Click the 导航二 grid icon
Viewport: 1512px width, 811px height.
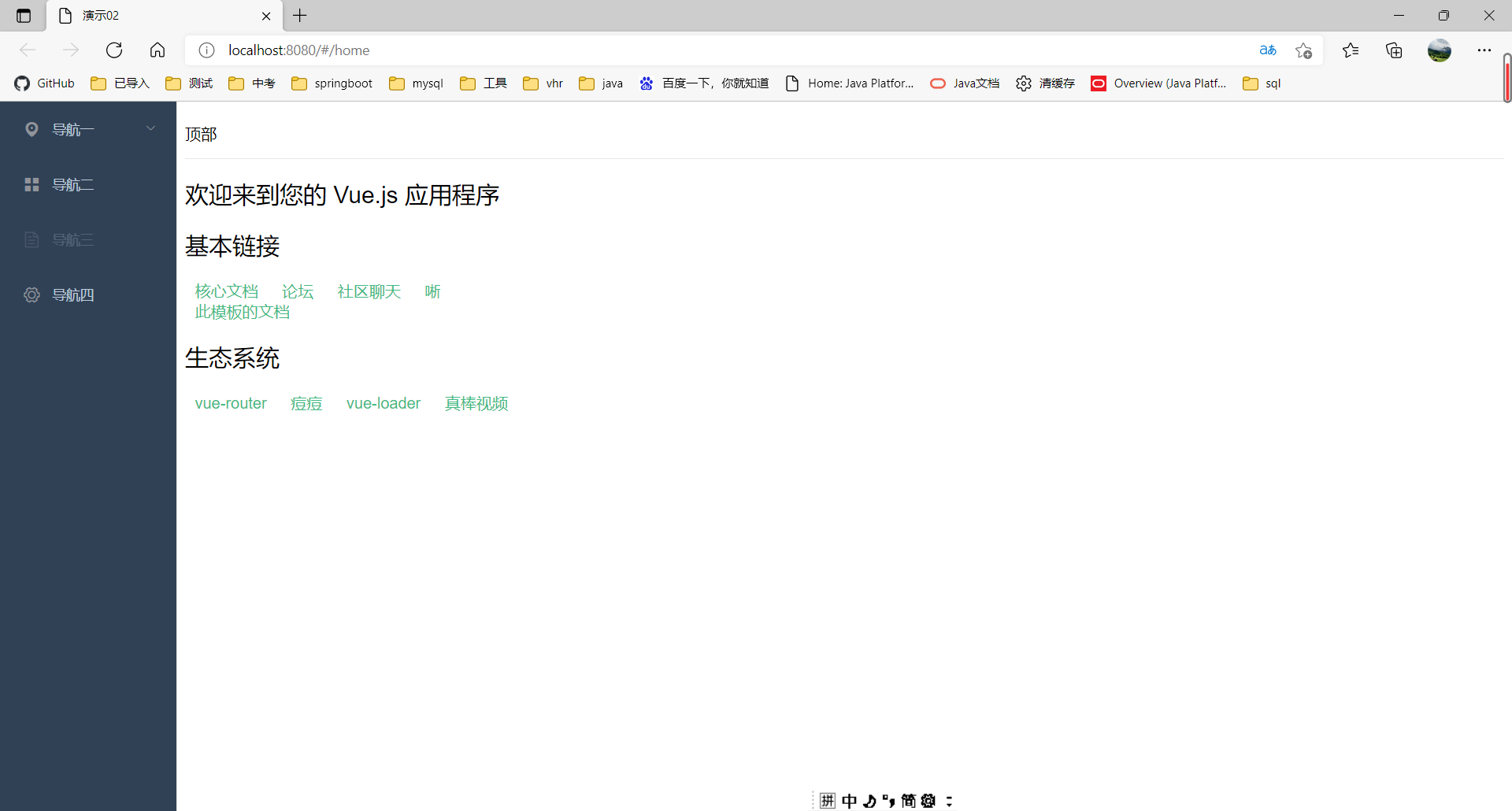click(x=31, y=184)
